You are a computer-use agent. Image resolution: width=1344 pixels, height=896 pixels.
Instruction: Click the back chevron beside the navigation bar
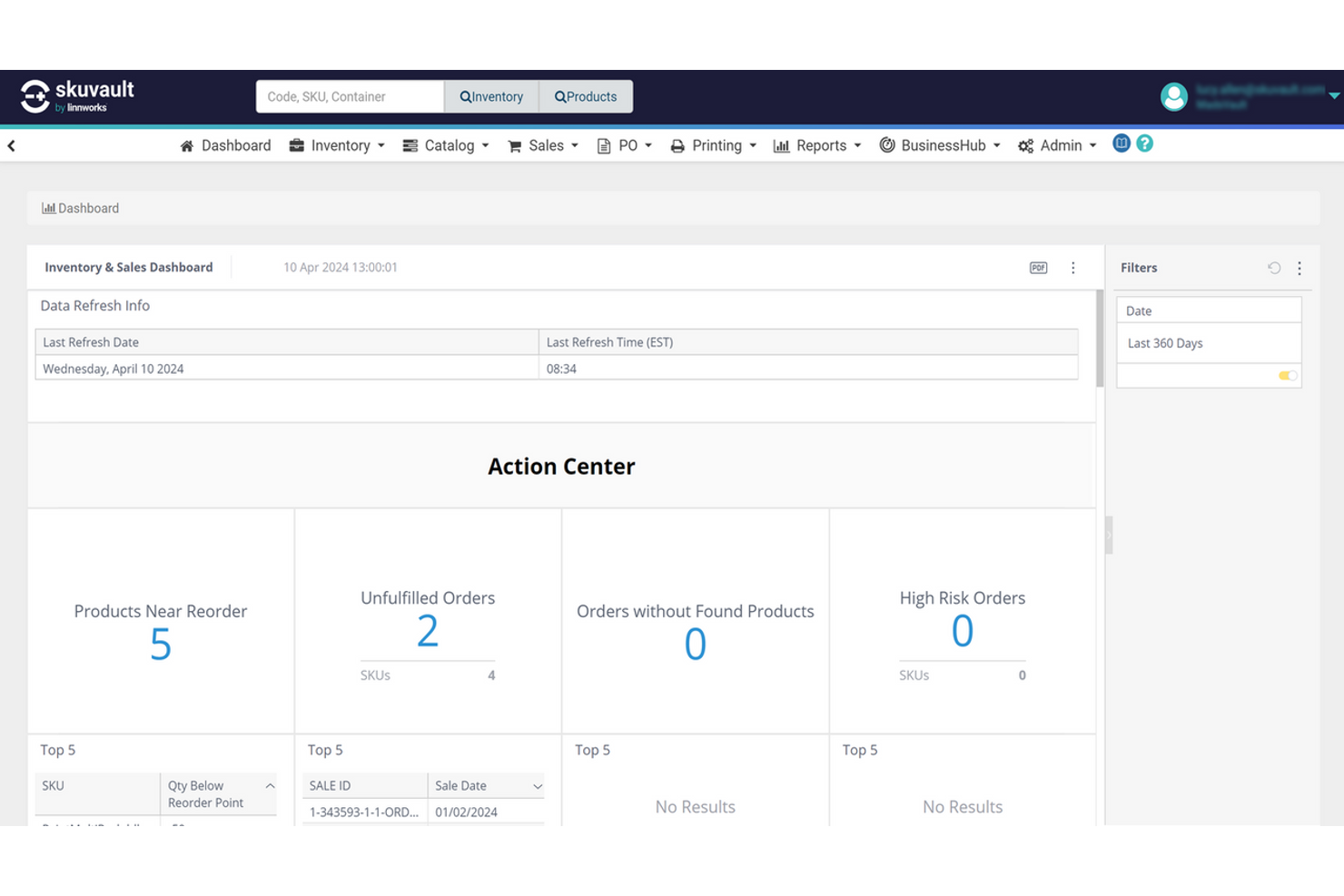tap(11, 144)
